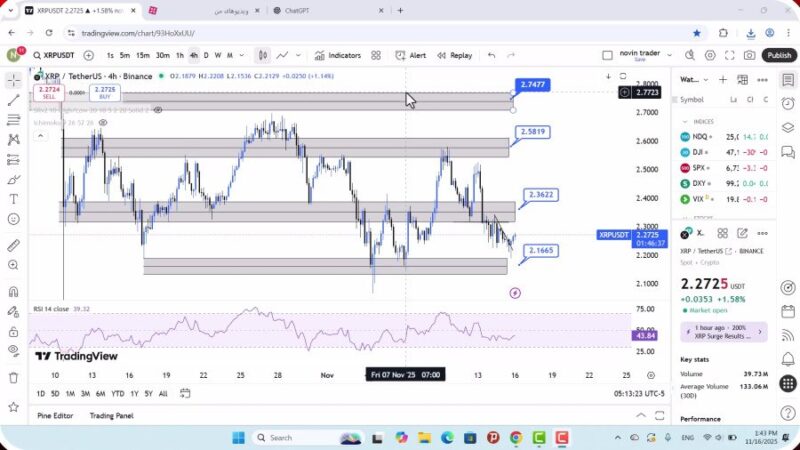Start bar Replay mode
The image size is (800, 450).
click(454, 56)
